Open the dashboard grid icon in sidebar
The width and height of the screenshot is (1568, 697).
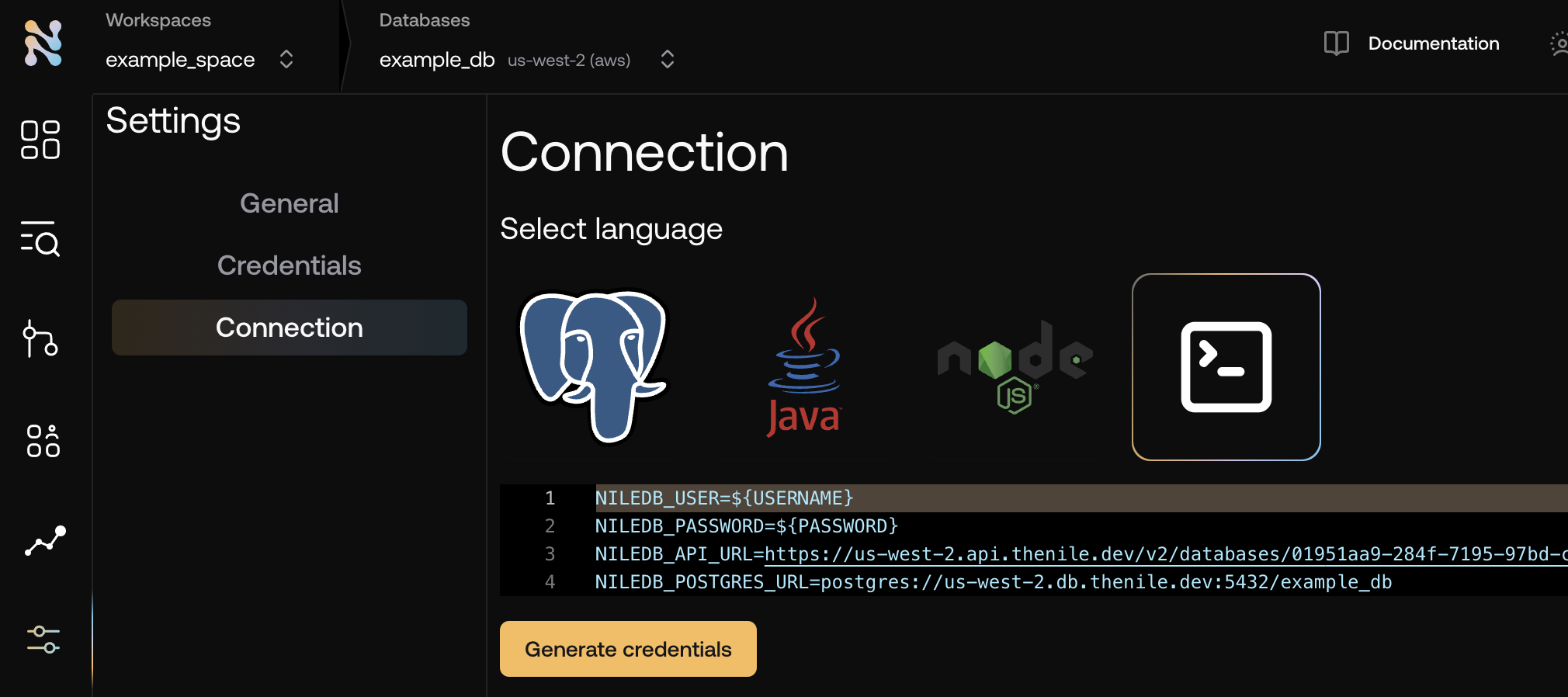pos(40,140)
